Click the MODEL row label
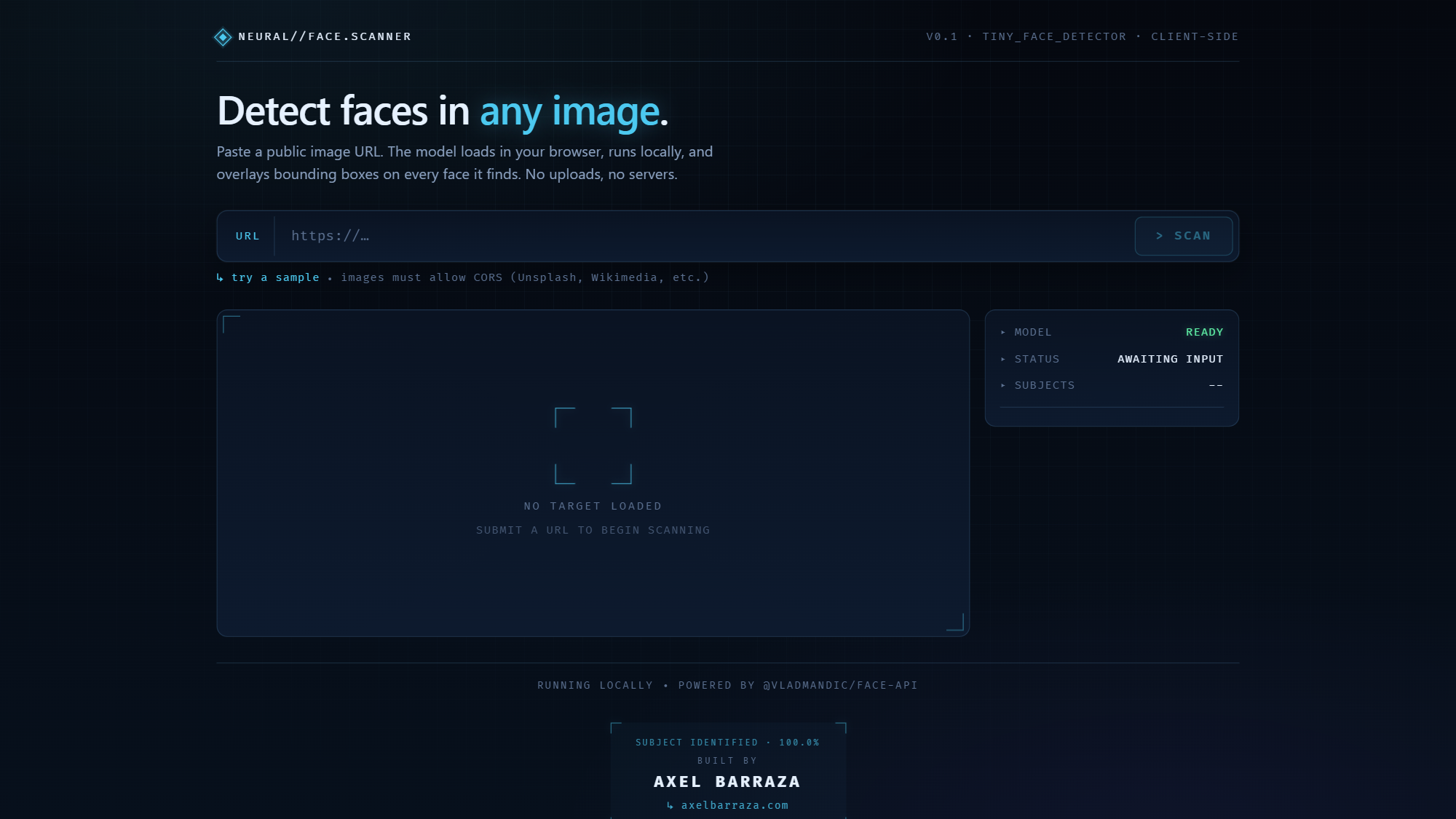This screenshot has width=1456, height=819. tap(1032, 332)
